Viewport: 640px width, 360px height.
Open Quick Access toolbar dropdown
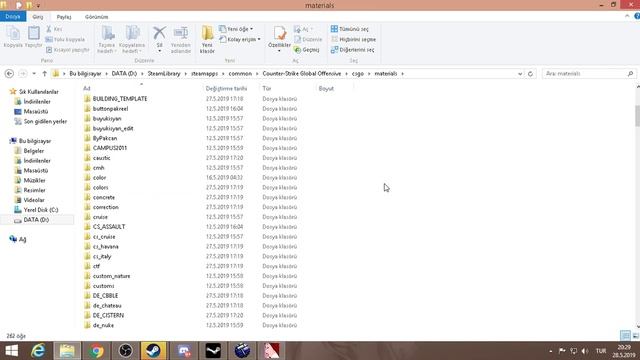(38, 6)
